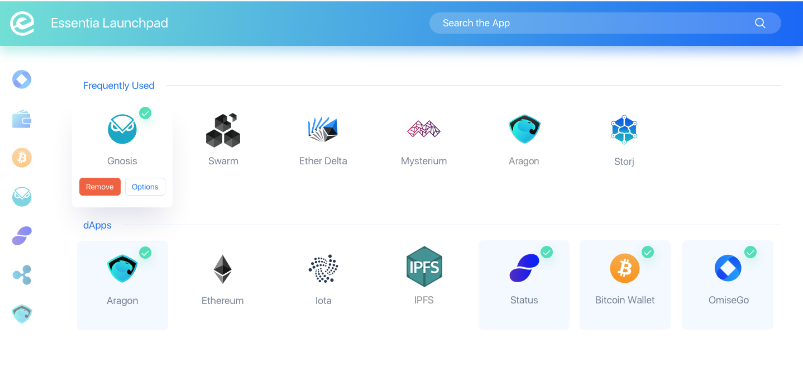Toggle the green check on Bitcoin Wallet
The height and width of the screenshot is (381, 803).
click(x=648, y=252)
